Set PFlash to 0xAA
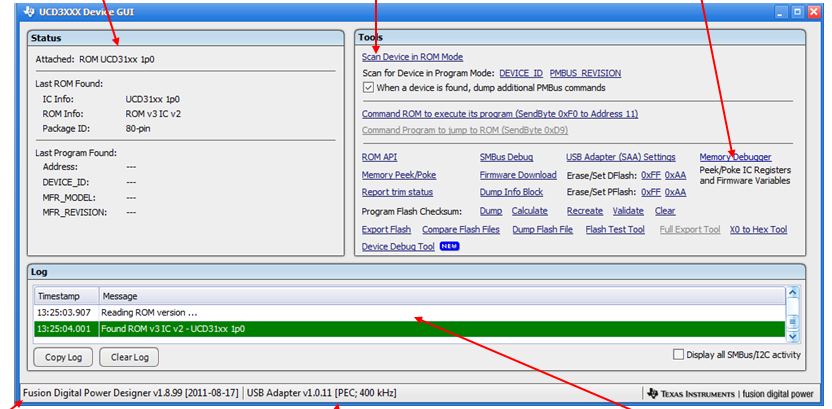Viewport: 832px width, 409px height. [x=675, y=192]
